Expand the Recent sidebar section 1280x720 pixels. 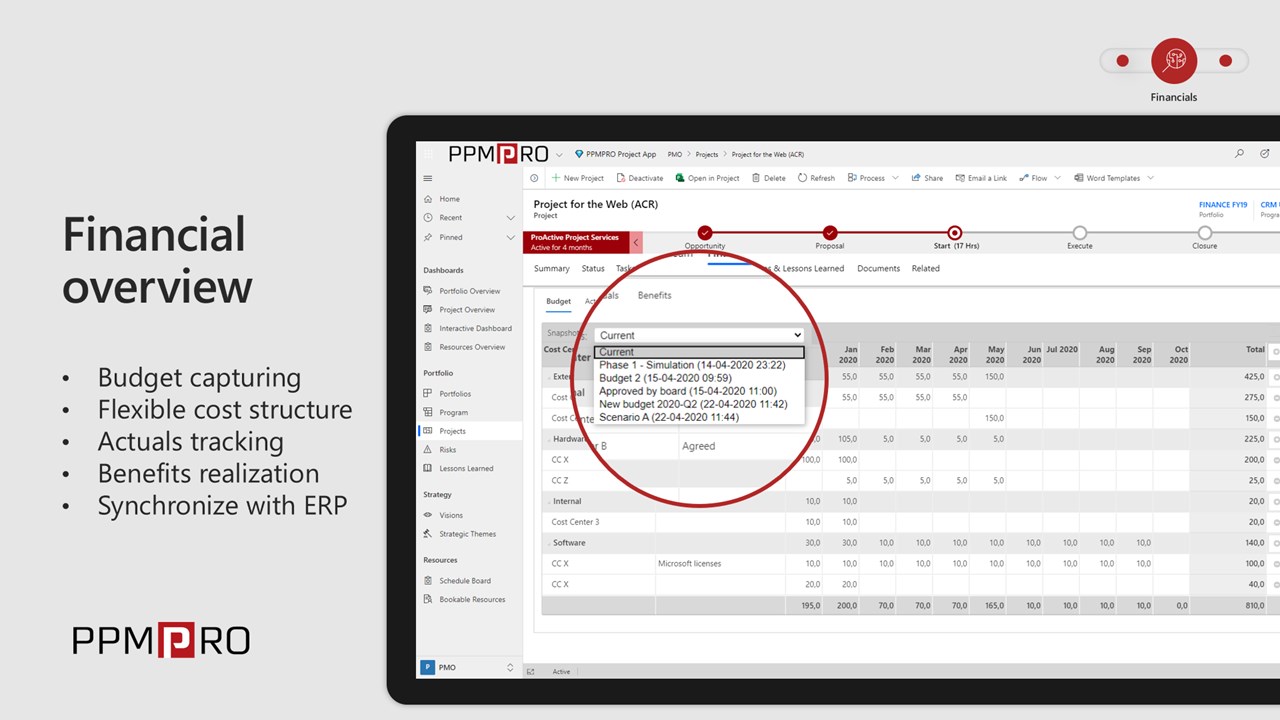[511, 218]
